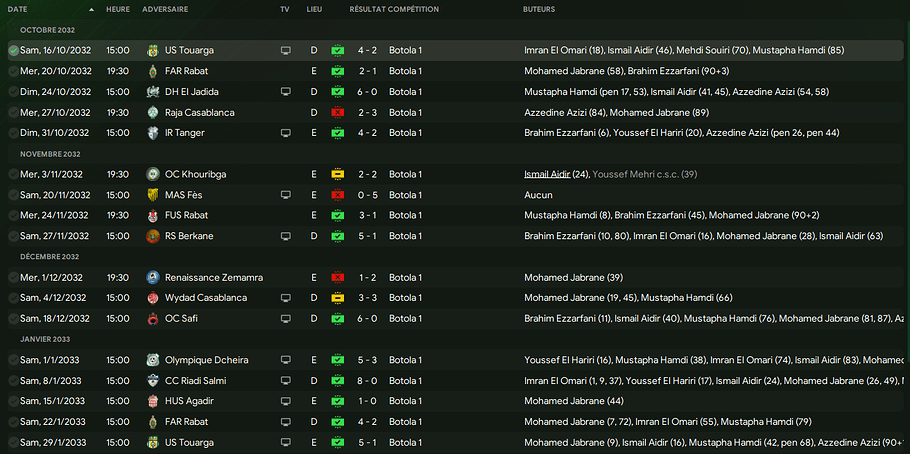
Task: Open Ismail Aidir from the OC Khouribga match
Action: (546, 174)
